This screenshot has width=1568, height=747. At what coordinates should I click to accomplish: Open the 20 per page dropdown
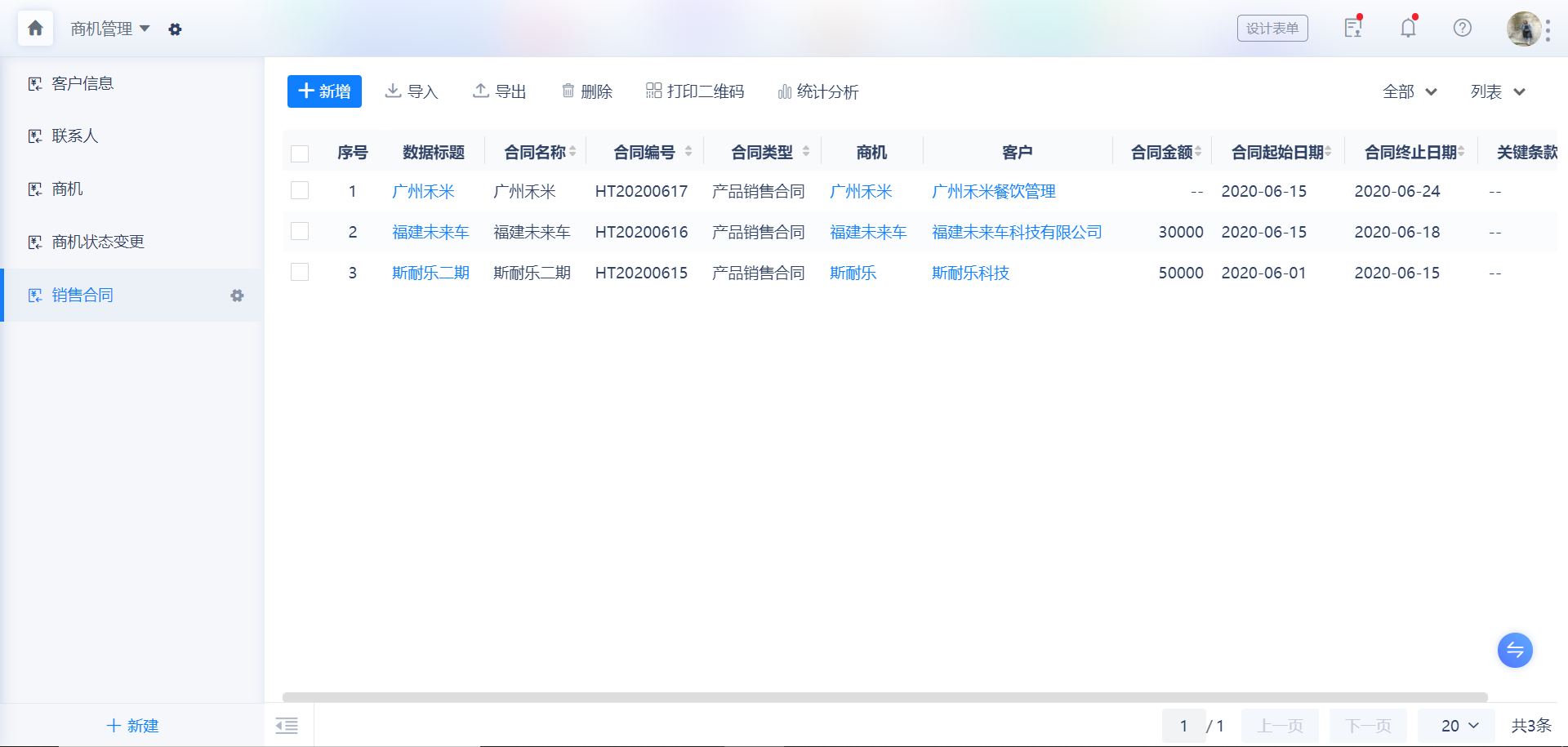click(x=1458, y=726)
